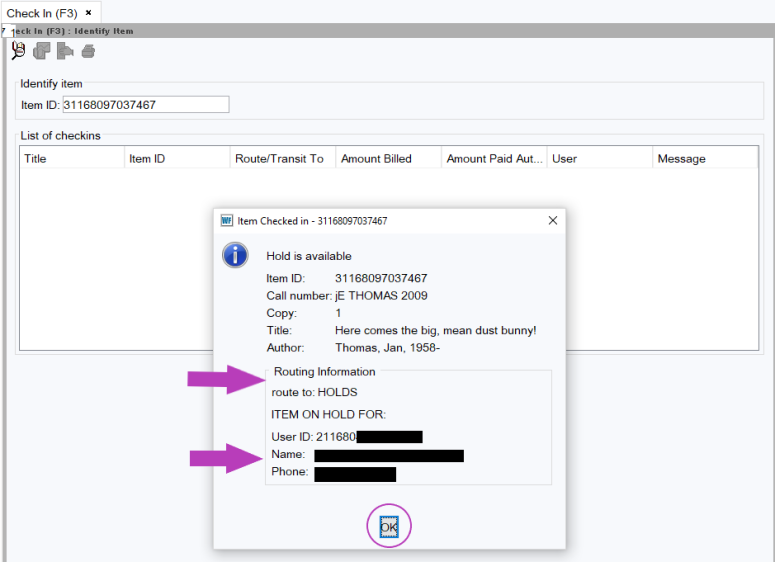Click the blue information icon in dialog
The width and height of the screenshot is (775, 562).
coord(235,255)
